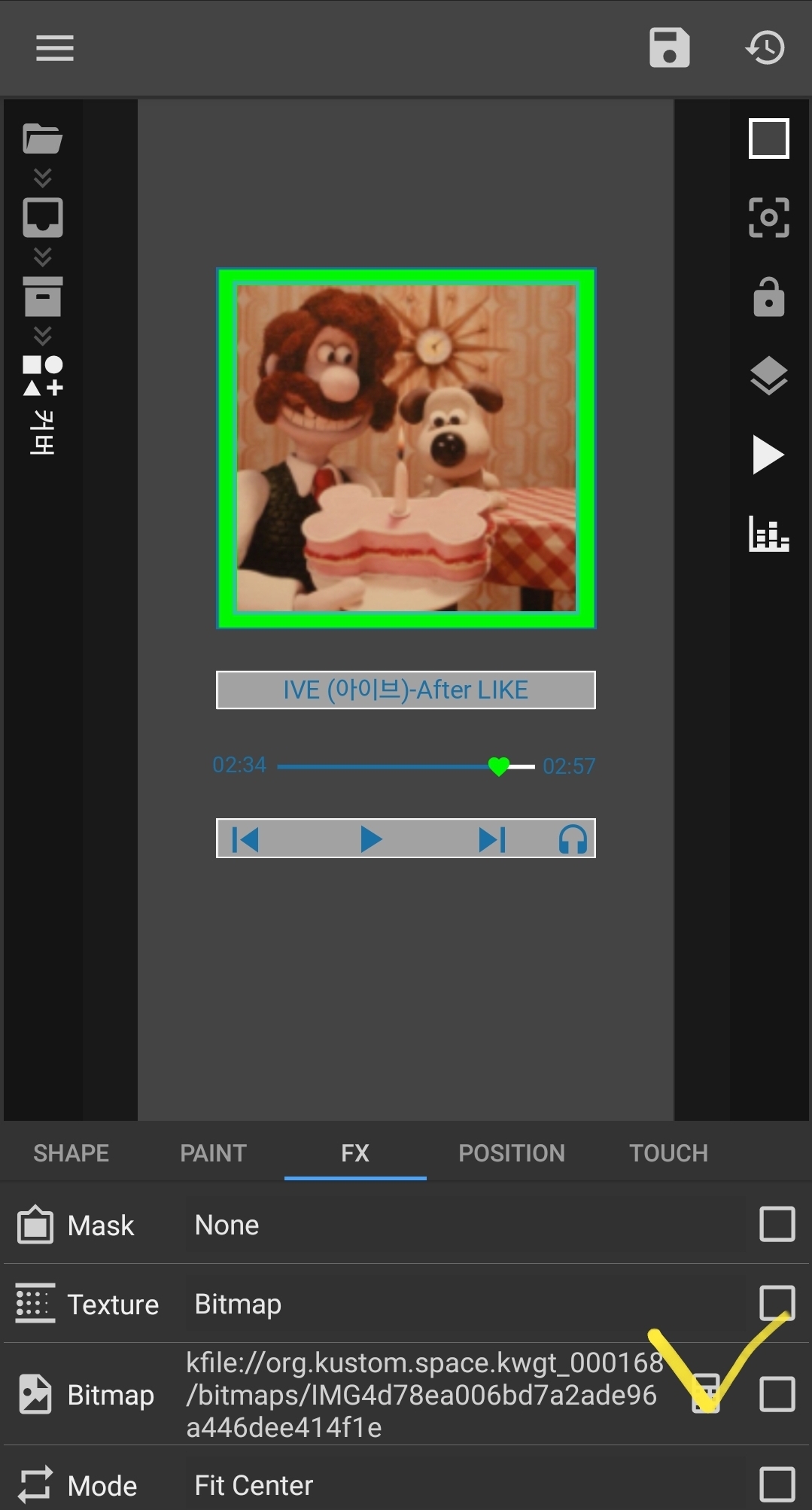Open the bar chart globals icon

coord(768,534)
